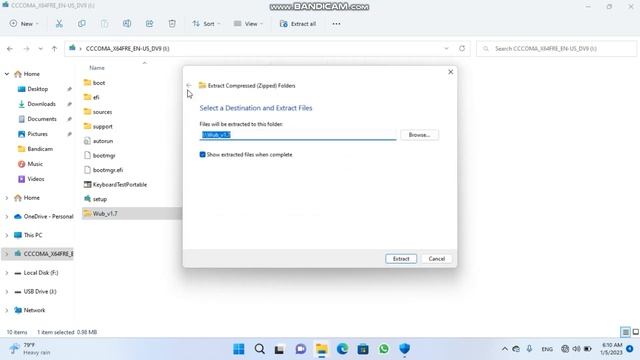Open Microsoft Store from the taskbar
The image size is (640, 360).
363,349
